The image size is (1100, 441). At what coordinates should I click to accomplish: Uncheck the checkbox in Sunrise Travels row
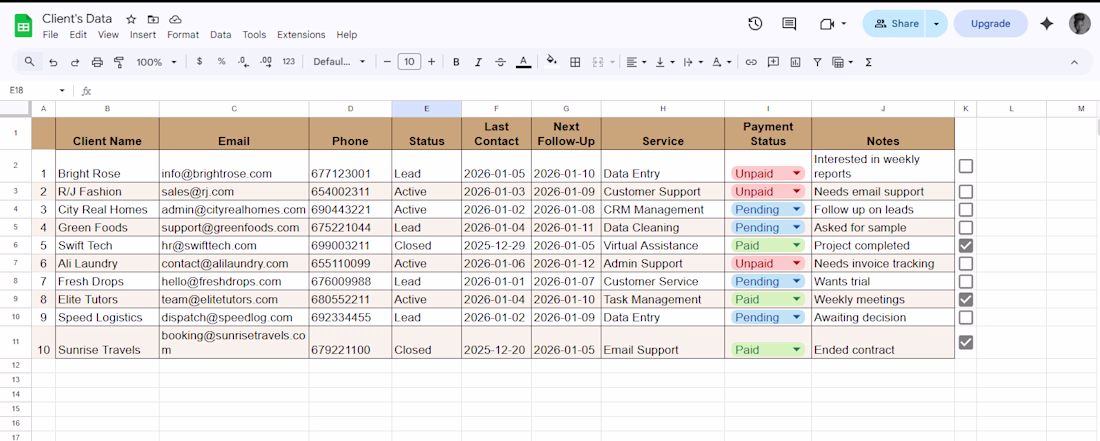966,342
